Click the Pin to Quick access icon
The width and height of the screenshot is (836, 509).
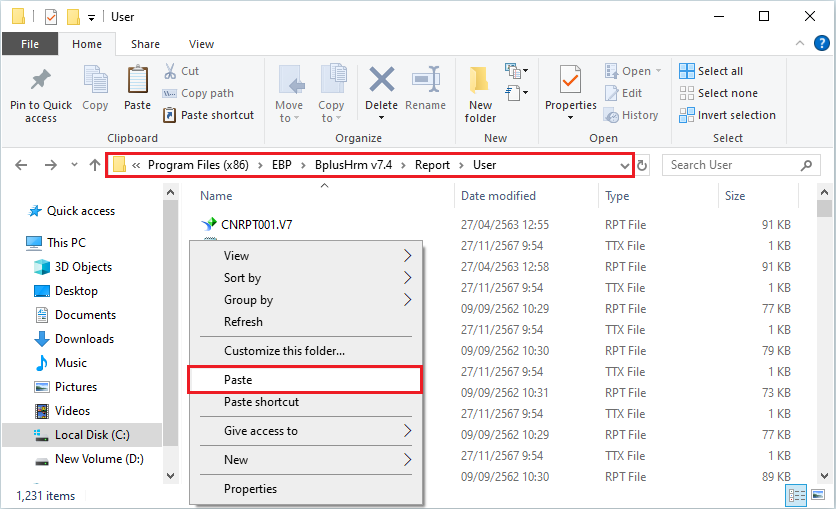(41, 81)
